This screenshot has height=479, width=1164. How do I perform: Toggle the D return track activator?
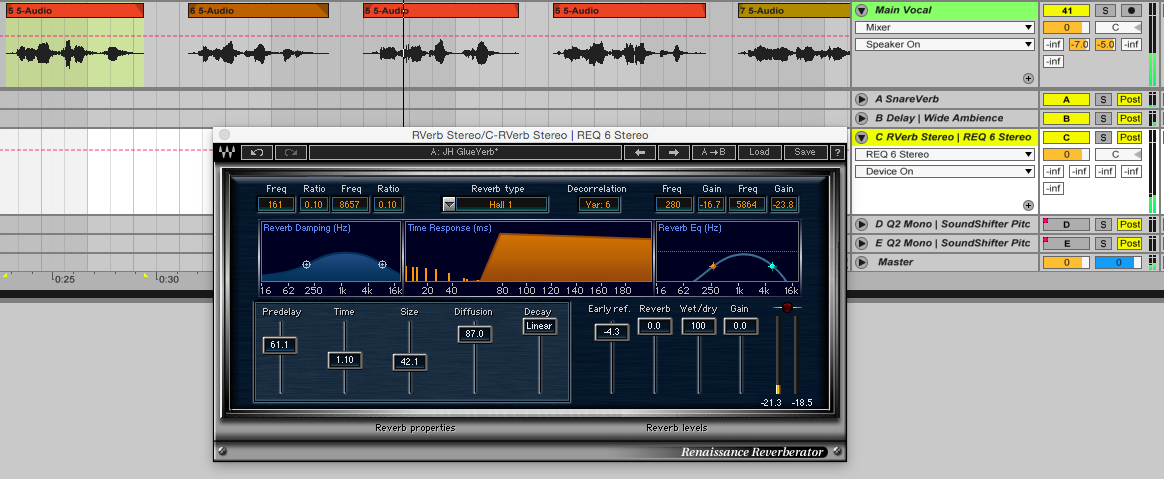1066,224
